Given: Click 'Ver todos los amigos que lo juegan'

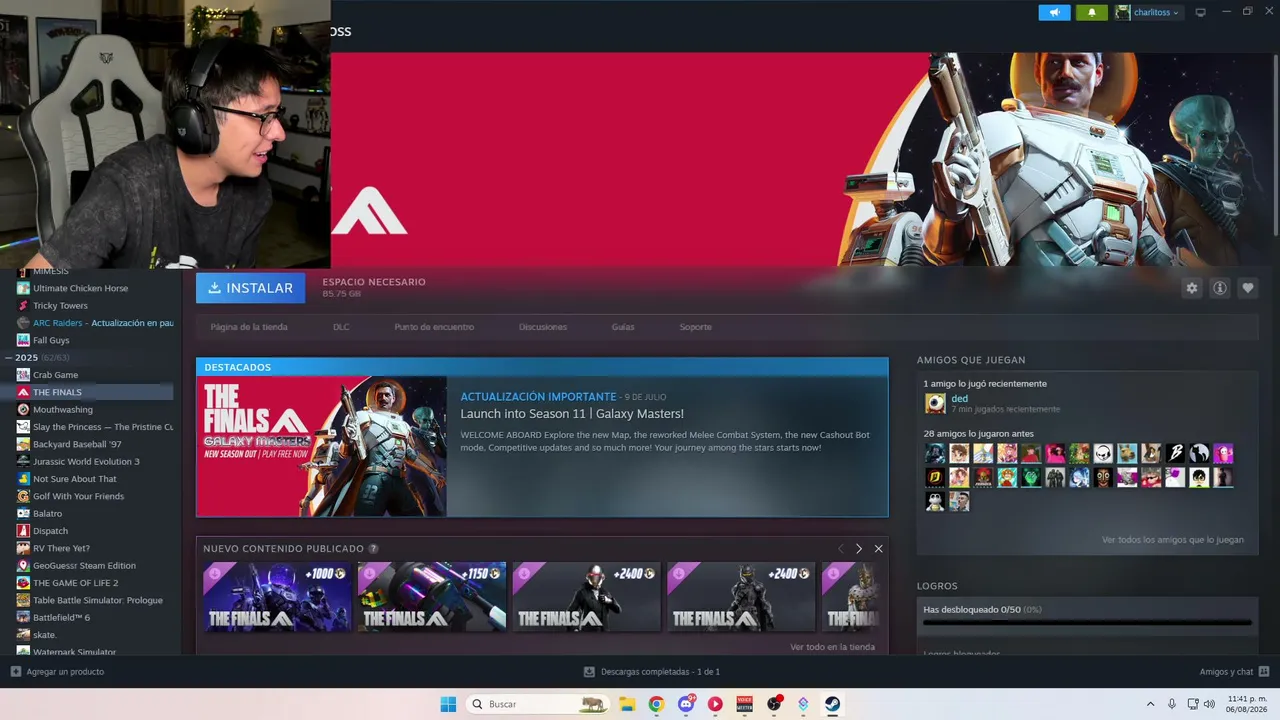Looking at the screenshot, I should pos(1173,540).
